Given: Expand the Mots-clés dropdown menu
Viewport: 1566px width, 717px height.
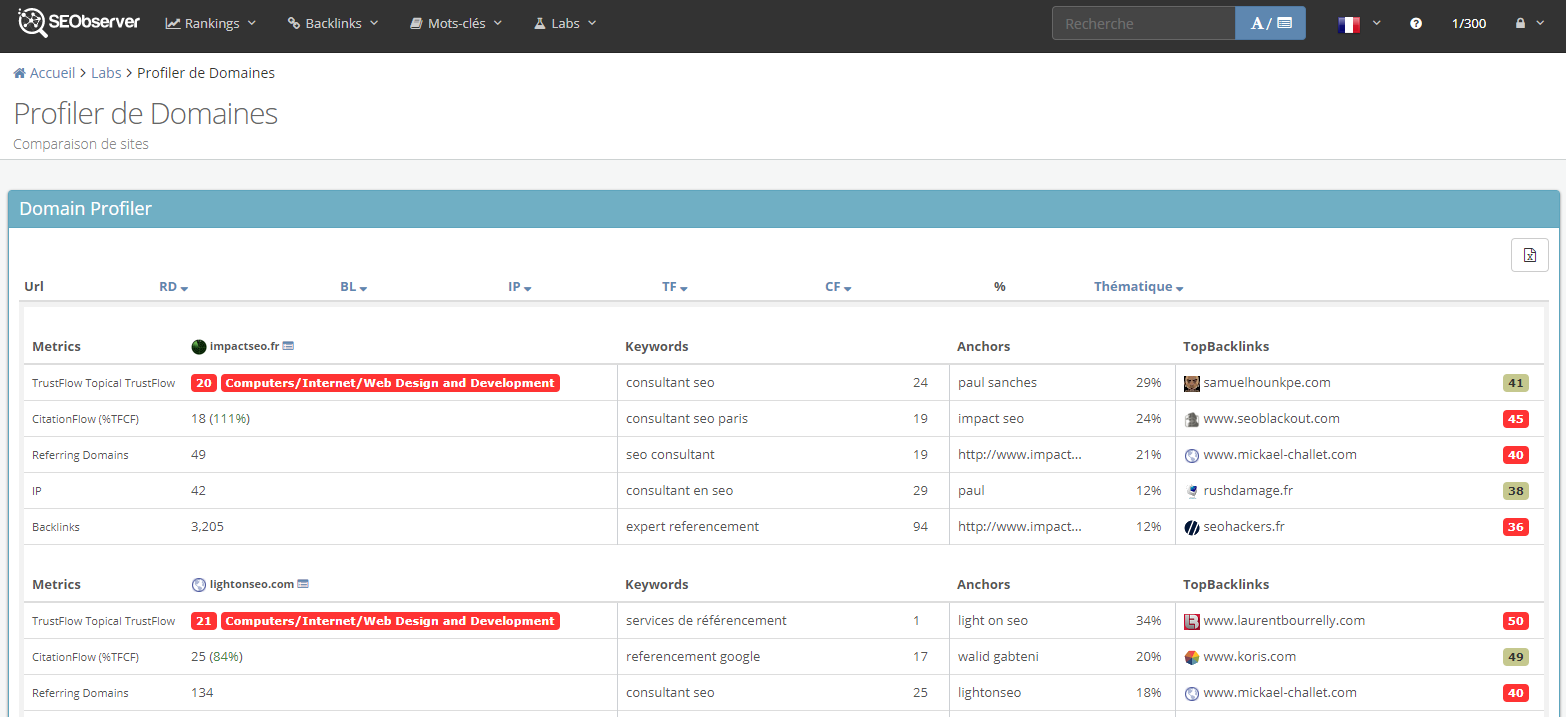Looking at the screenshot, I should (x=456, y=23).
